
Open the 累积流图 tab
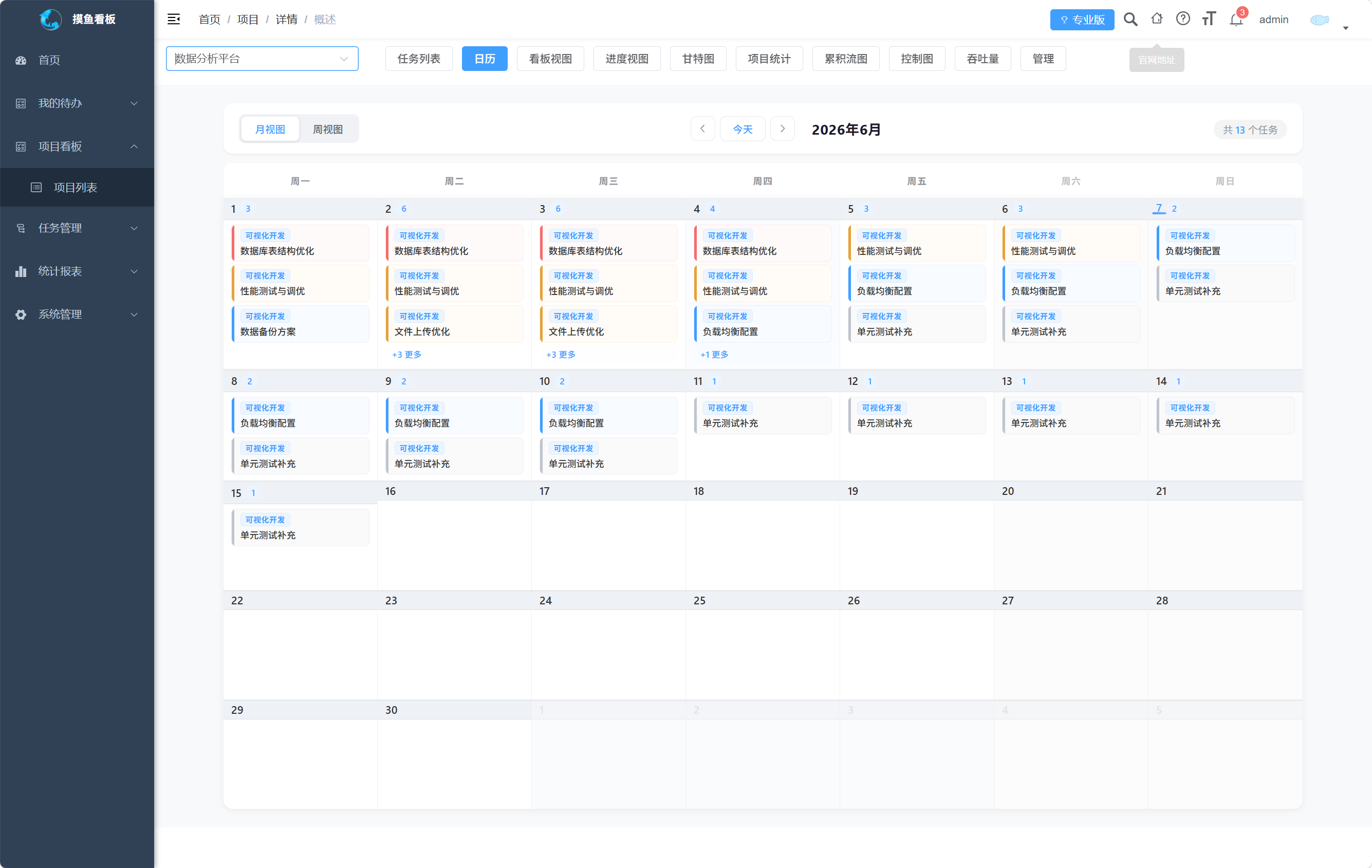pos(846,59)
